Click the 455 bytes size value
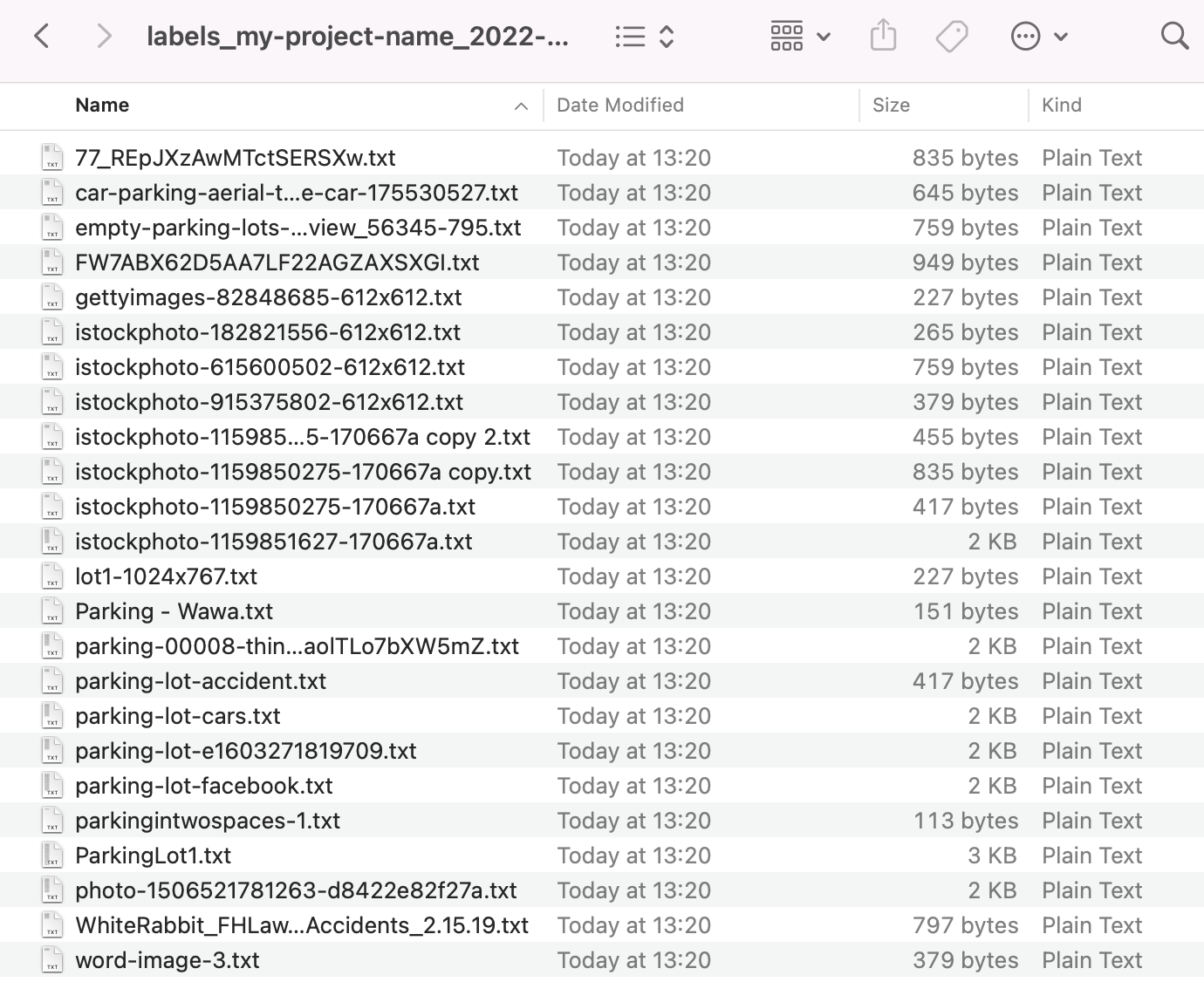 click(x=965, y=437)
